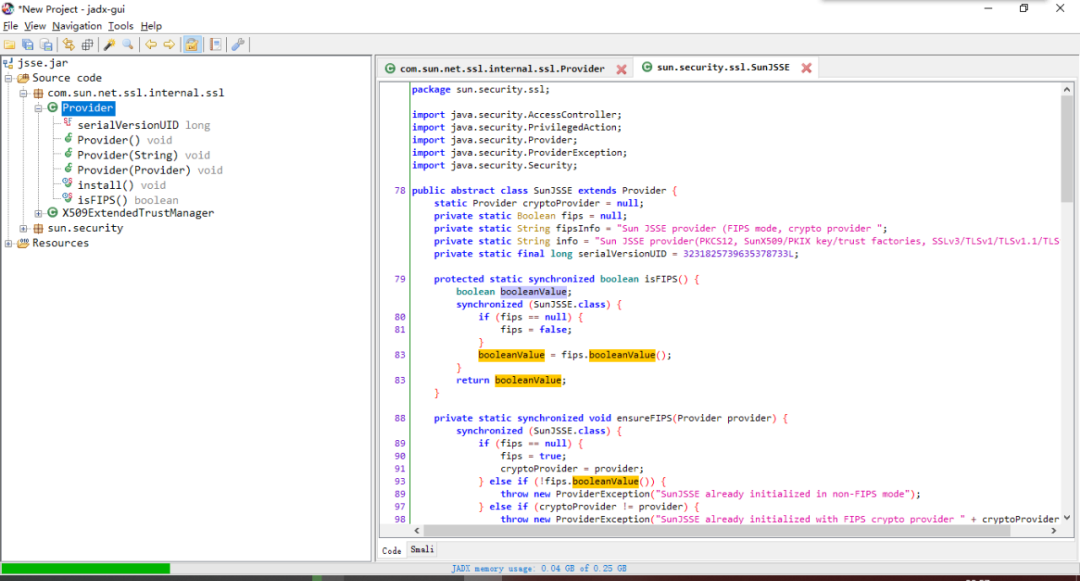This screenshot has width=1080, height=581.
Task: Collapse the com.sun.net.ssl.internal.ssl package
Action: (23, 93)
